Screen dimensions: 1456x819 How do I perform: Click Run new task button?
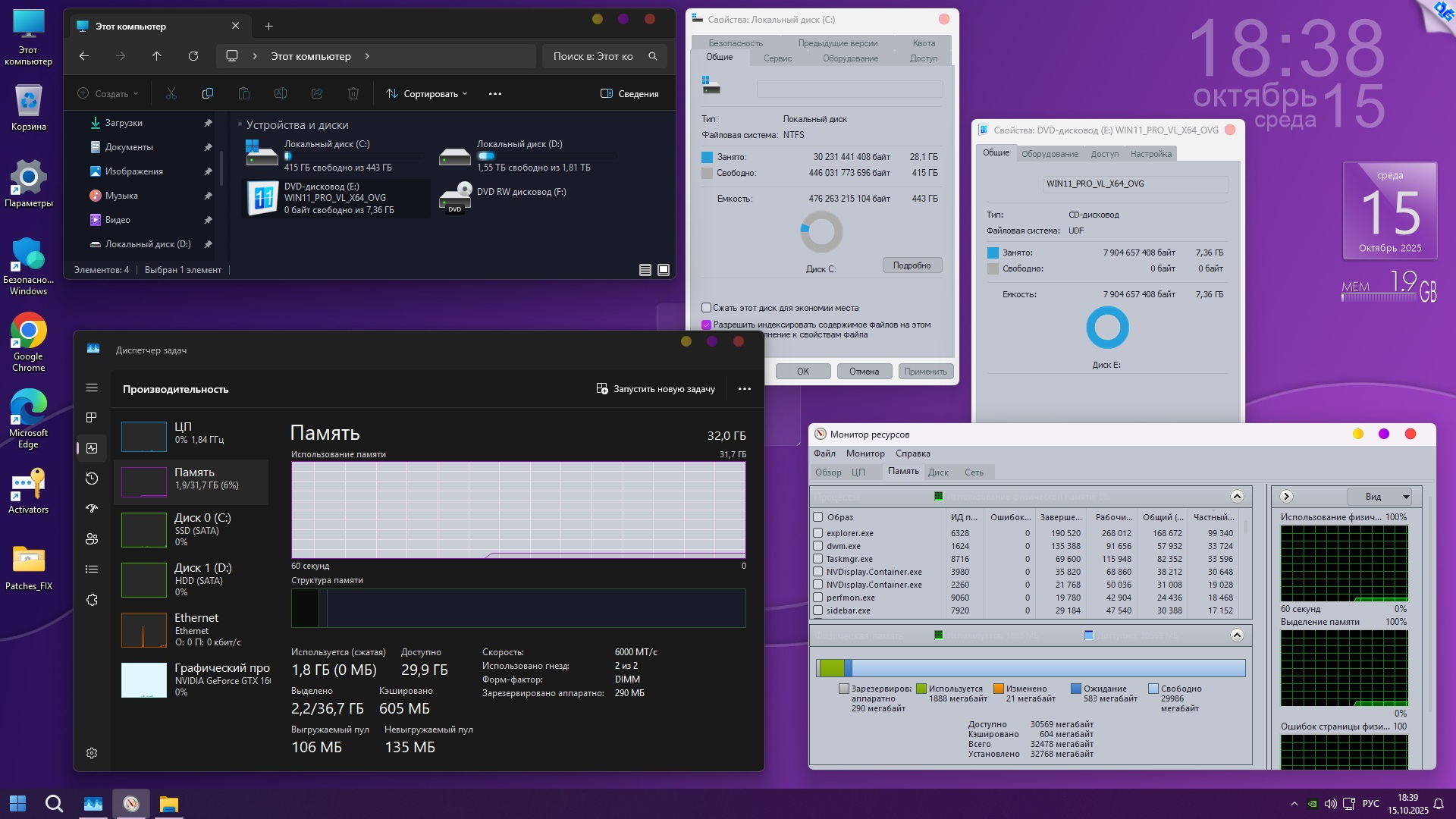coord(656,389)
